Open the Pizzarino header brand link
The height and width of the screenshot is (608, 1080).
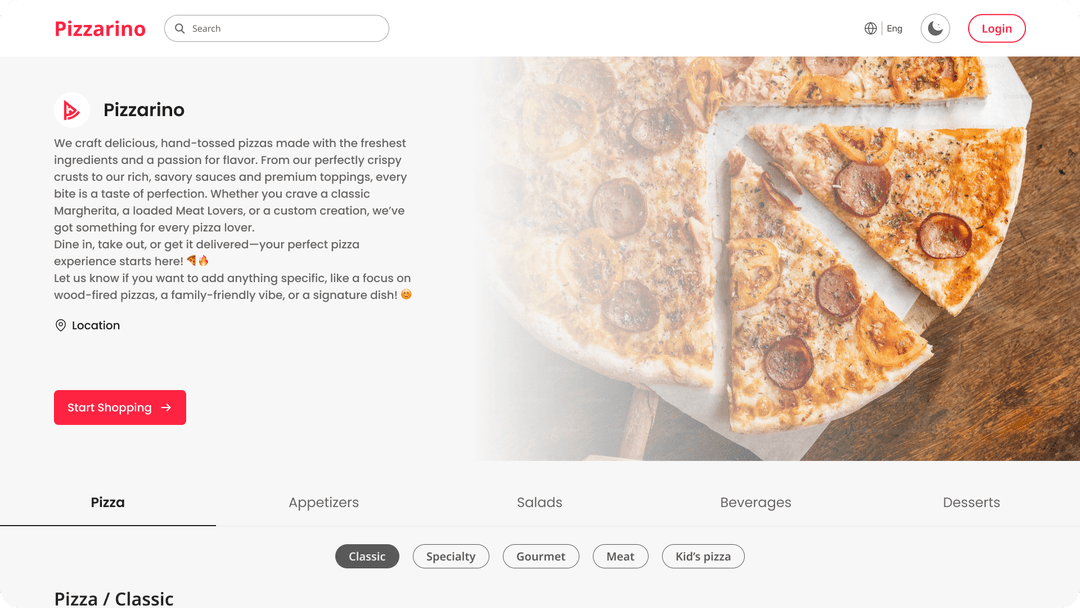100,28
